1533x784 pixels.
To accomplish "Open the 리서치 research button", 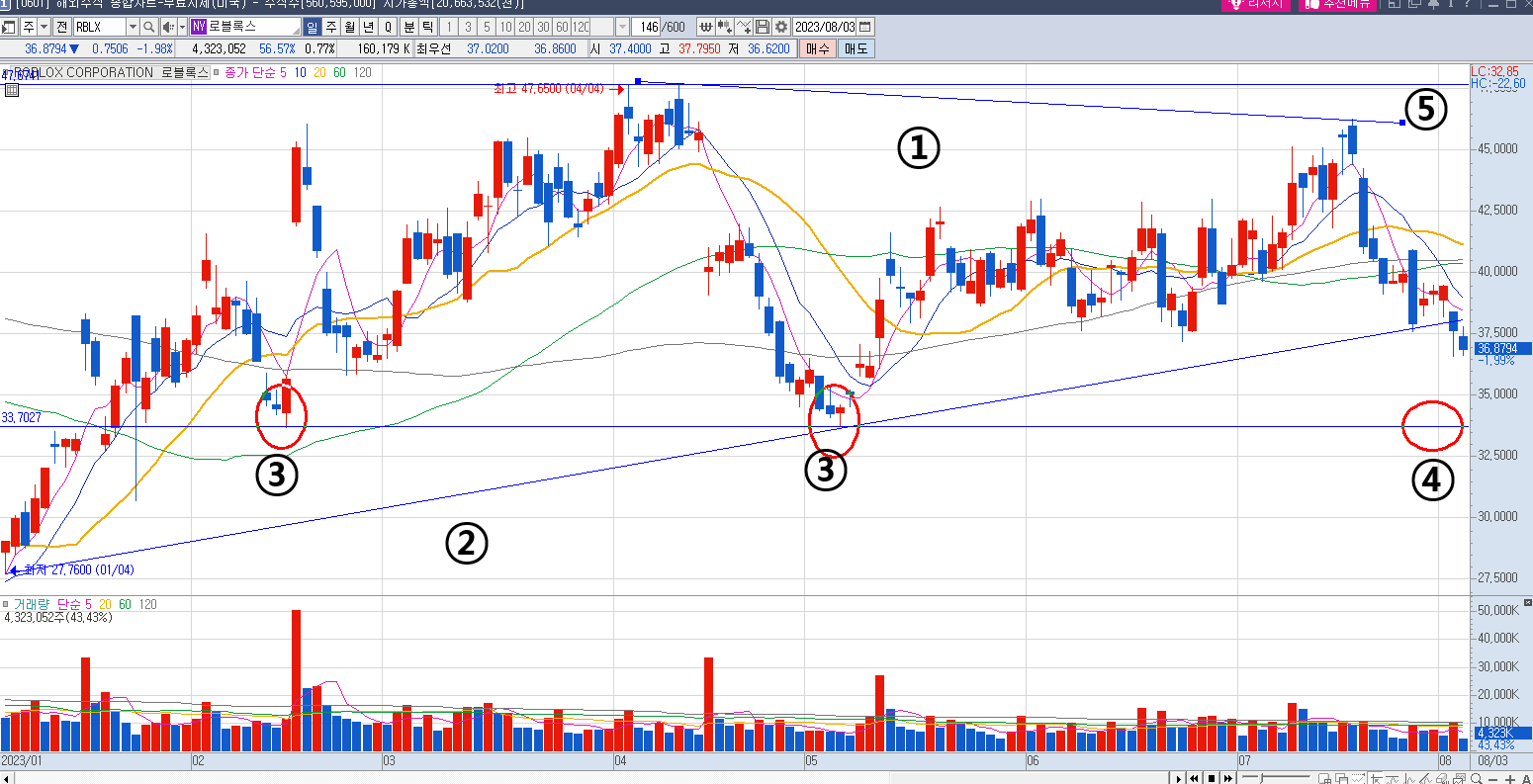I will 1256,4.
